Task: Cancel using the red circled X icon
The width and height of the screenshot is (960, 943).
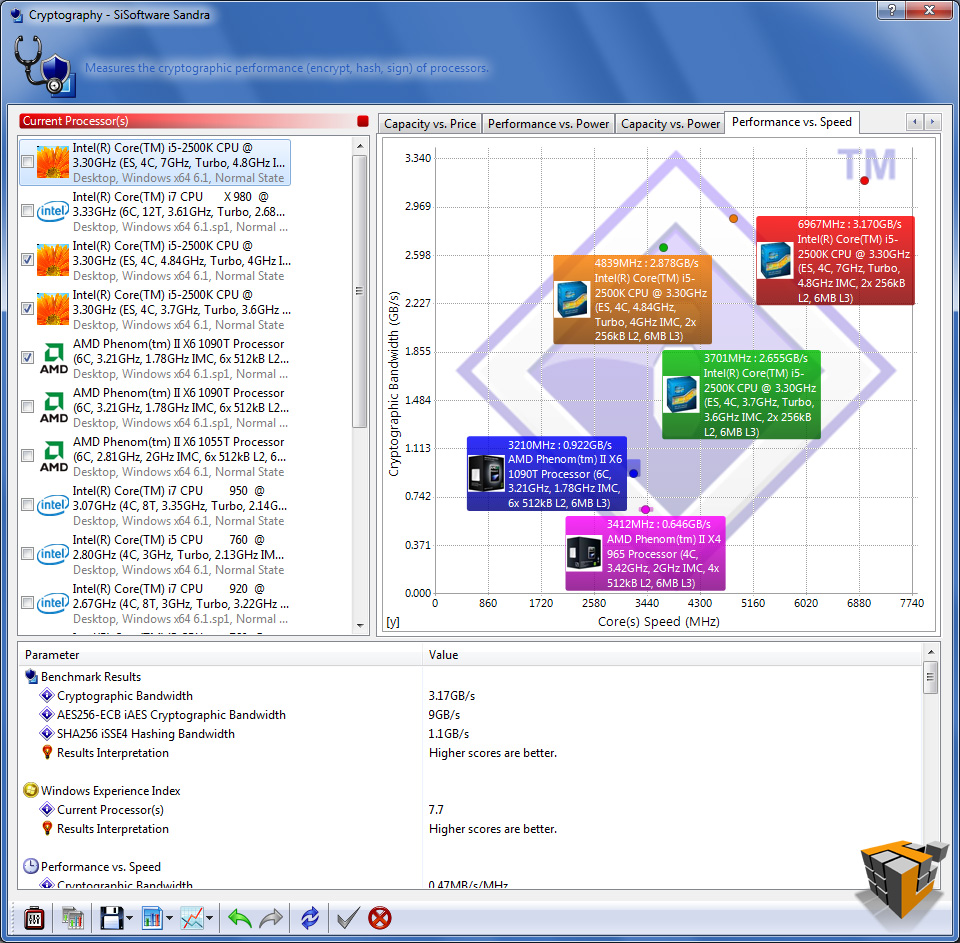Action: pyautogui.click(x=380, y=918)
